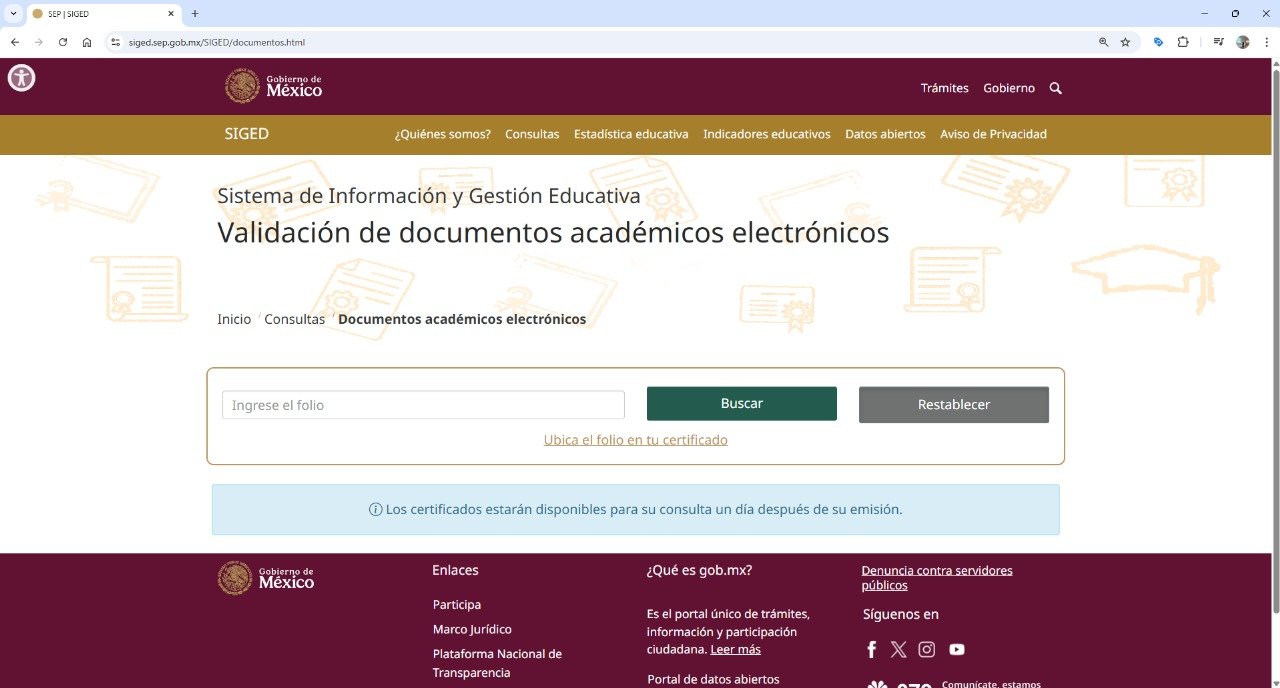Open the Chrome three-dot menu
The height and width of the screenshot is (688, 1280).
(1266, 42)
